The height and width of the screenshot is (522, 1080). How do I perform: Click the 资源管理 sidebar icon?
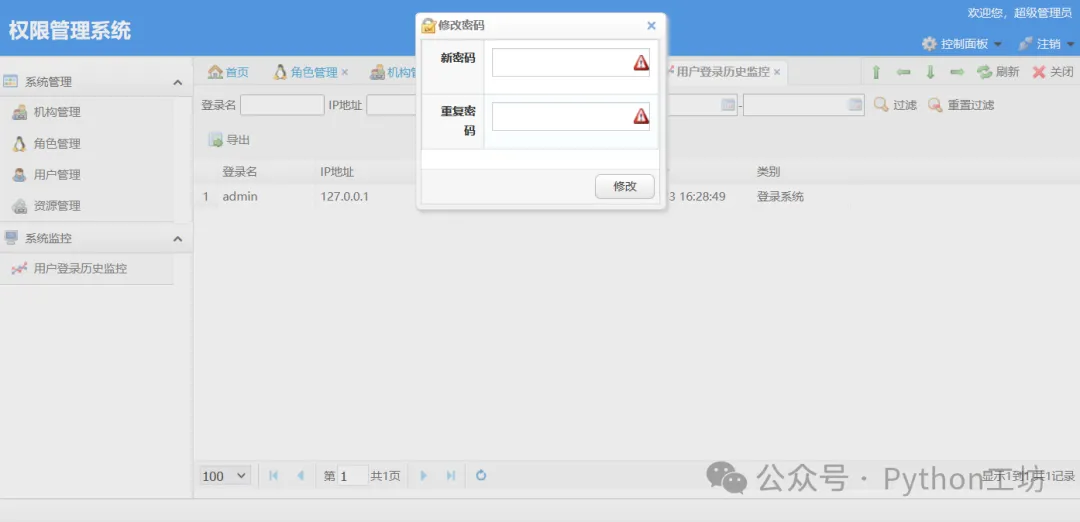point(19,206)
